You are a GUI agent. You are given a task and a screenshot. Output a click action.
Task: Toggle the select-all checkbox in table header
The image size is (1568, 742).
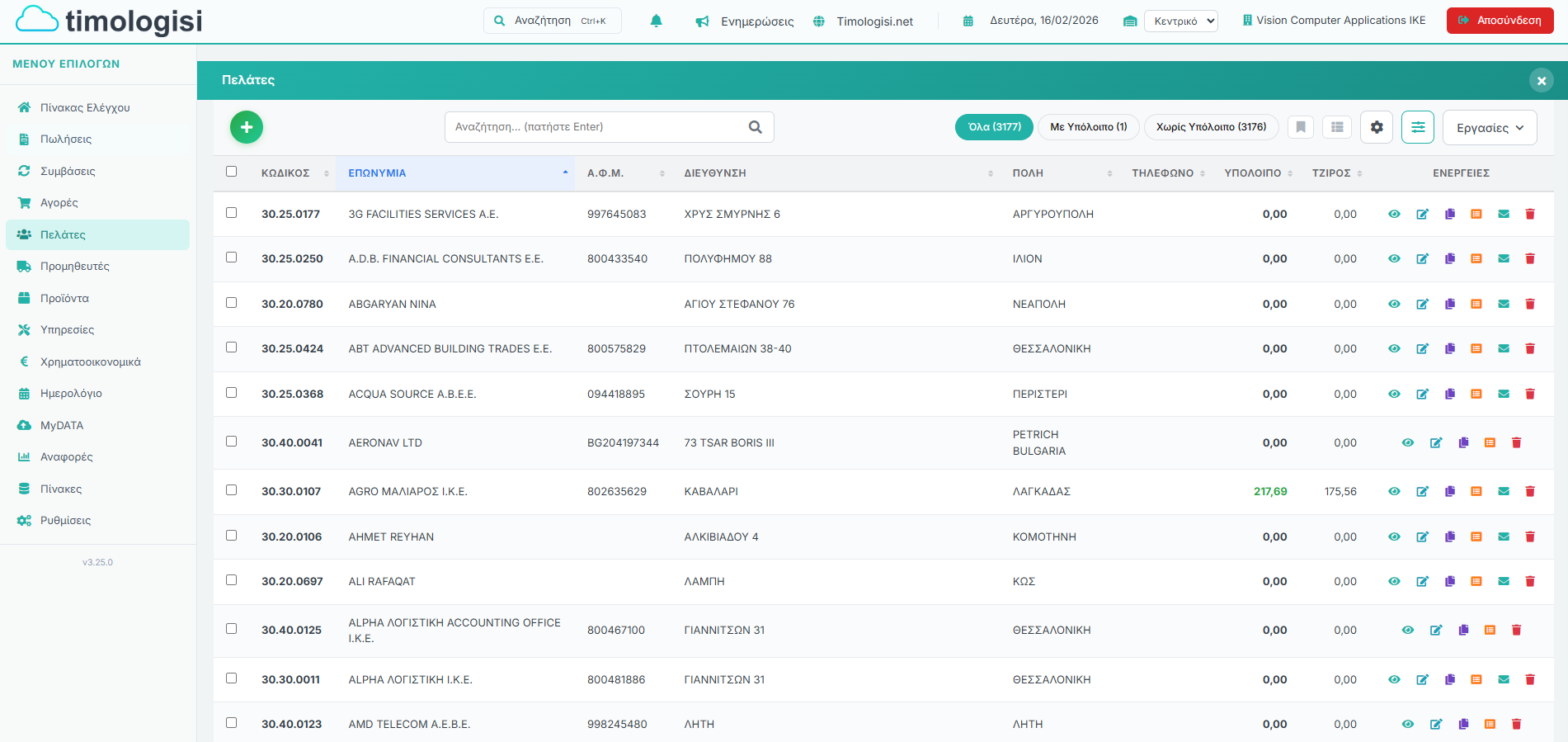(231, 172)
